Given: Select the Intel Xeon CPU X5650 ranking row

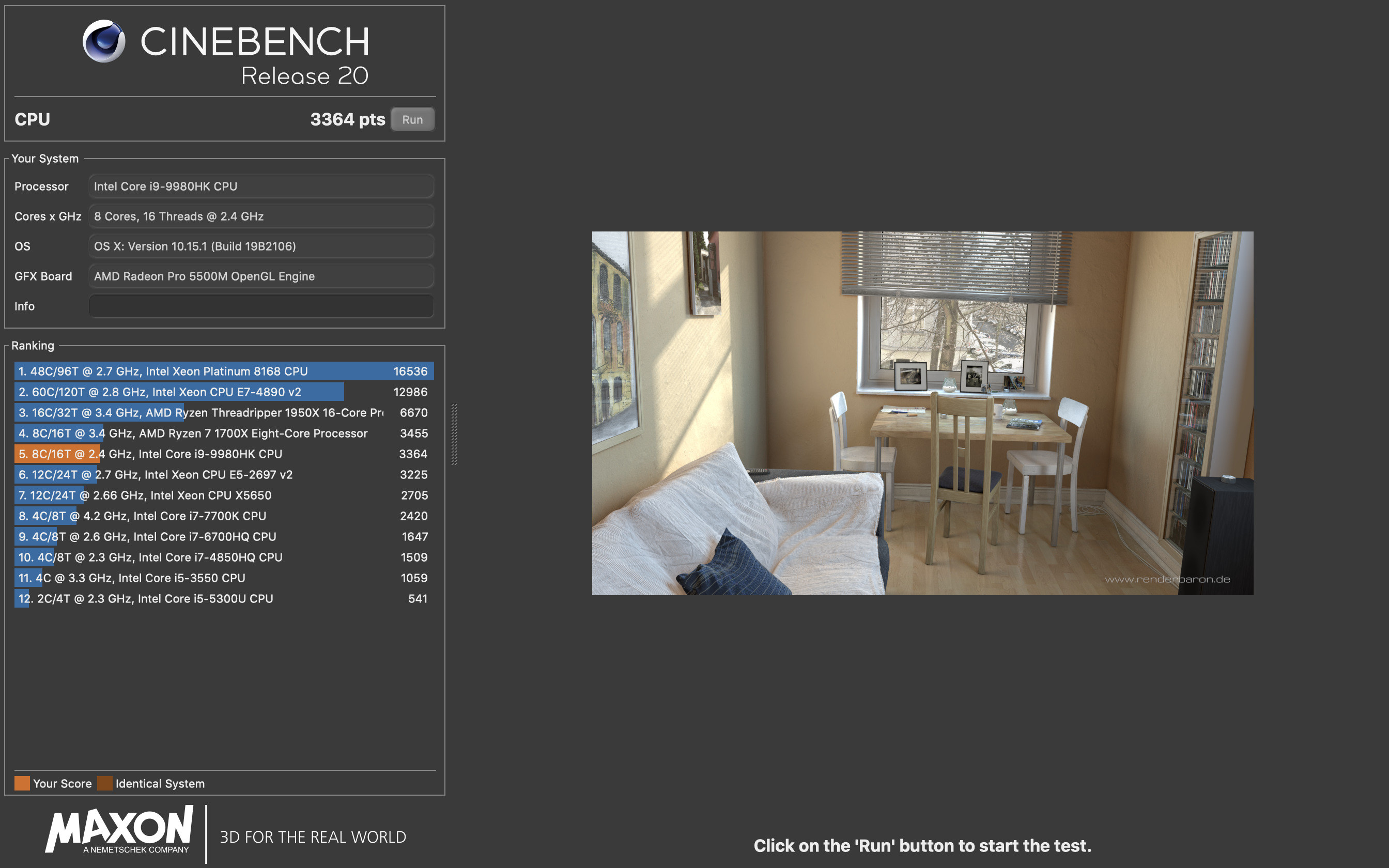Looking at the screenshot, I should (224, 495).
